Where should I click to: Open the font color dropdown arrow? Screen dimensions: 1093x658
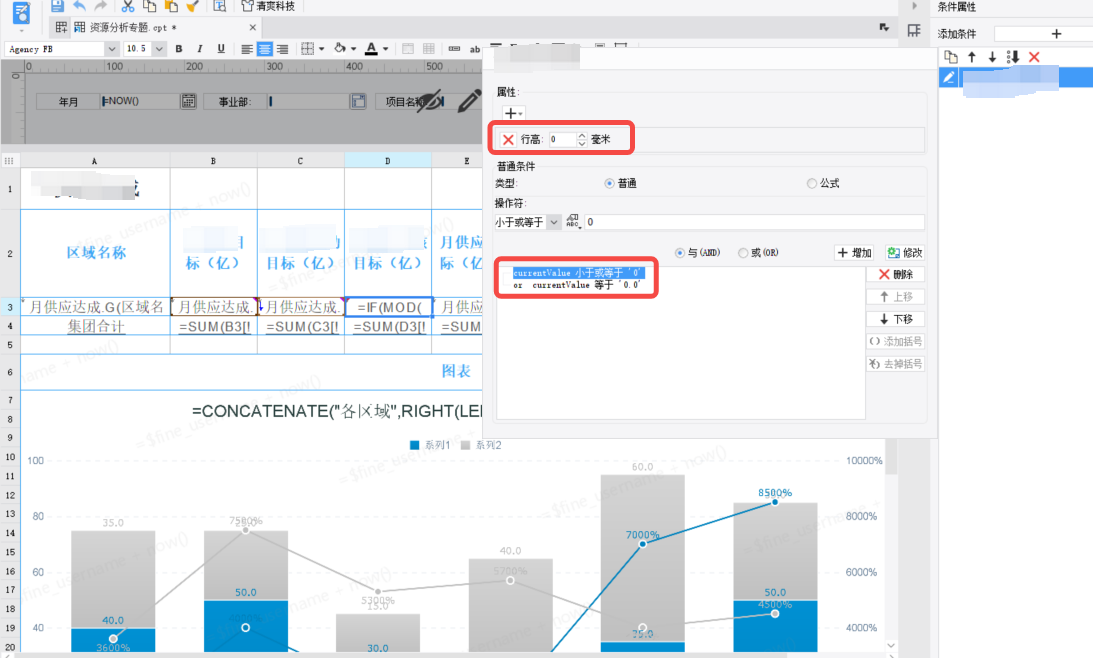click(385, 49)
